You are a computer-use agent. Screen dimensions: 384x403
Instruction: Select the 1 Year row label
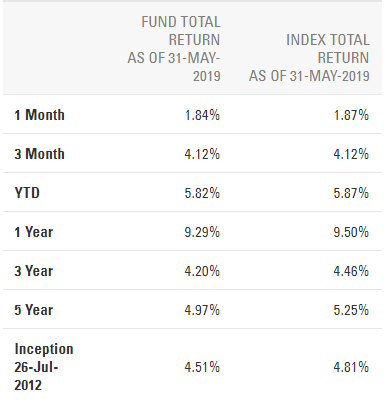(x=34, y=232)
